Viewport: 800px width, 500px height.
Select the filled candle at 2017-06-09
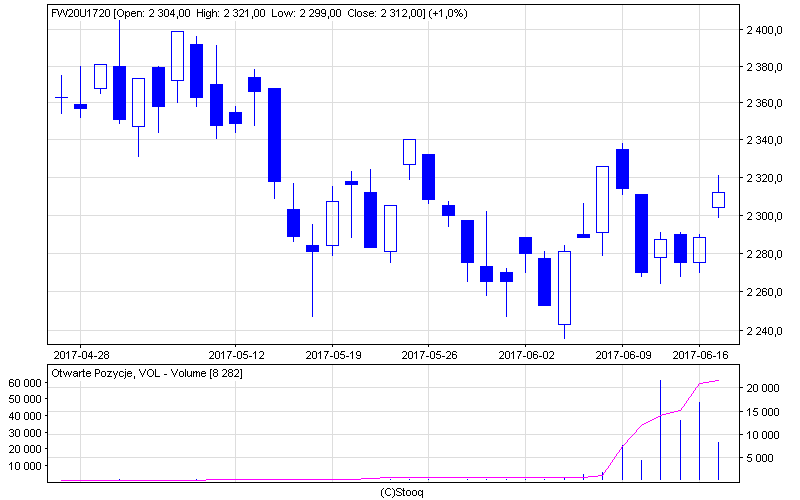[x=622, y=169]
